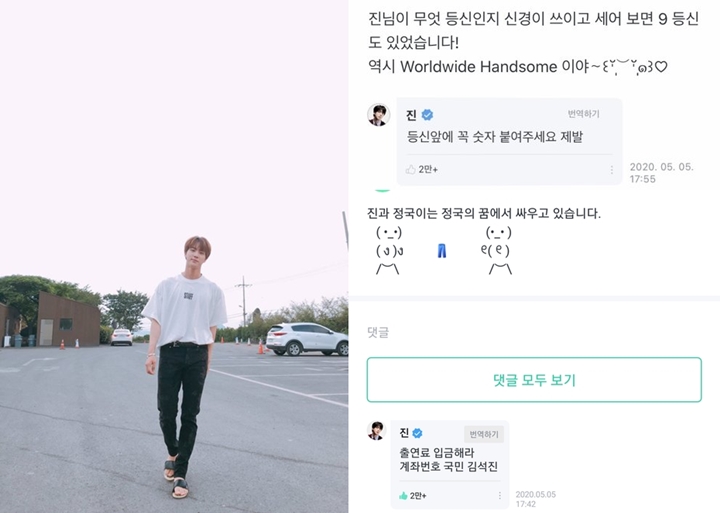Click the blue verified badge on the upper comment
This screenshot has width=720, height=513.
(x=427, y=115)
